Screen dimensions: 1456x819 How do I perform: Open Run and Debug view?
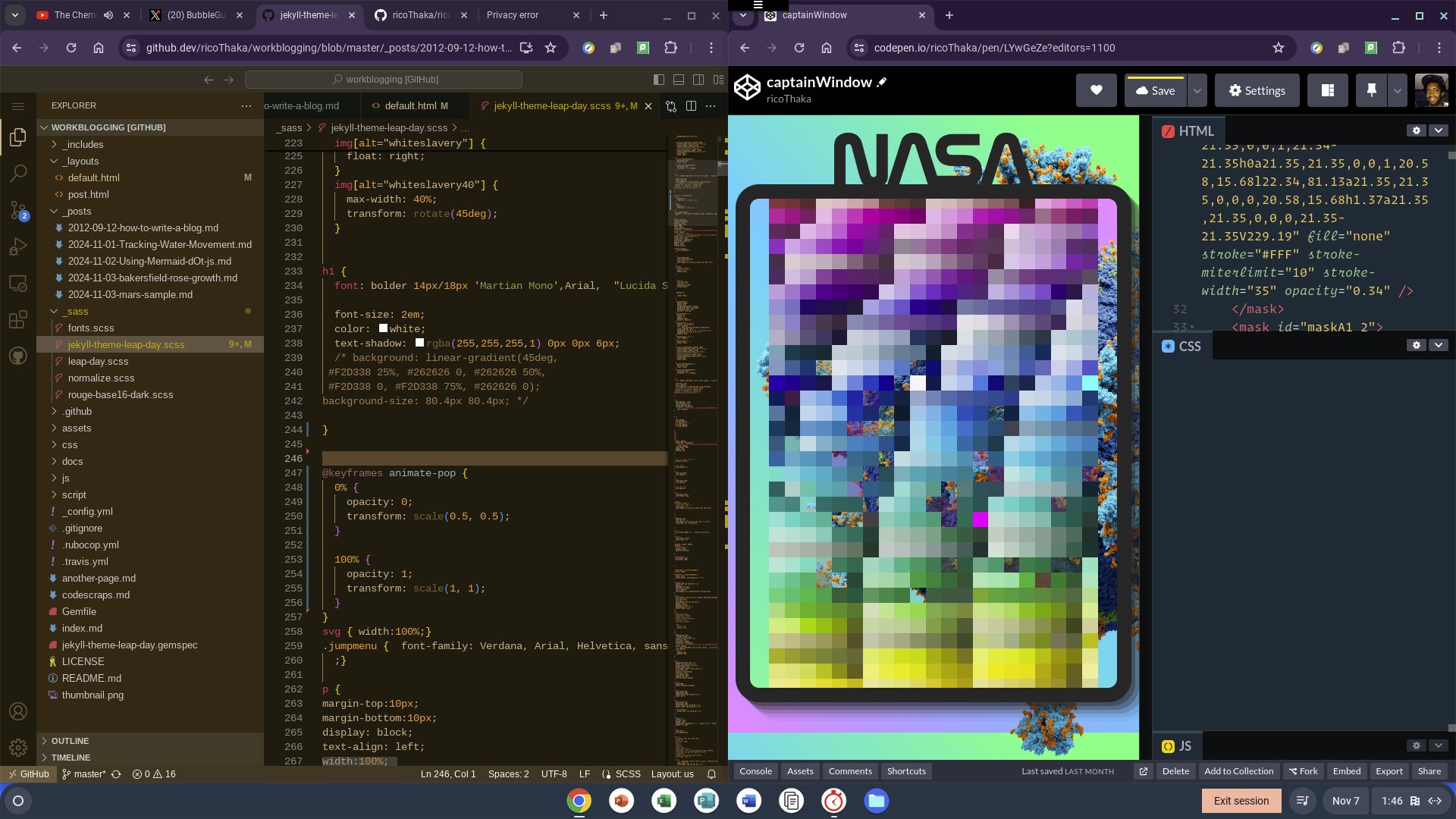tap(18, 247)
